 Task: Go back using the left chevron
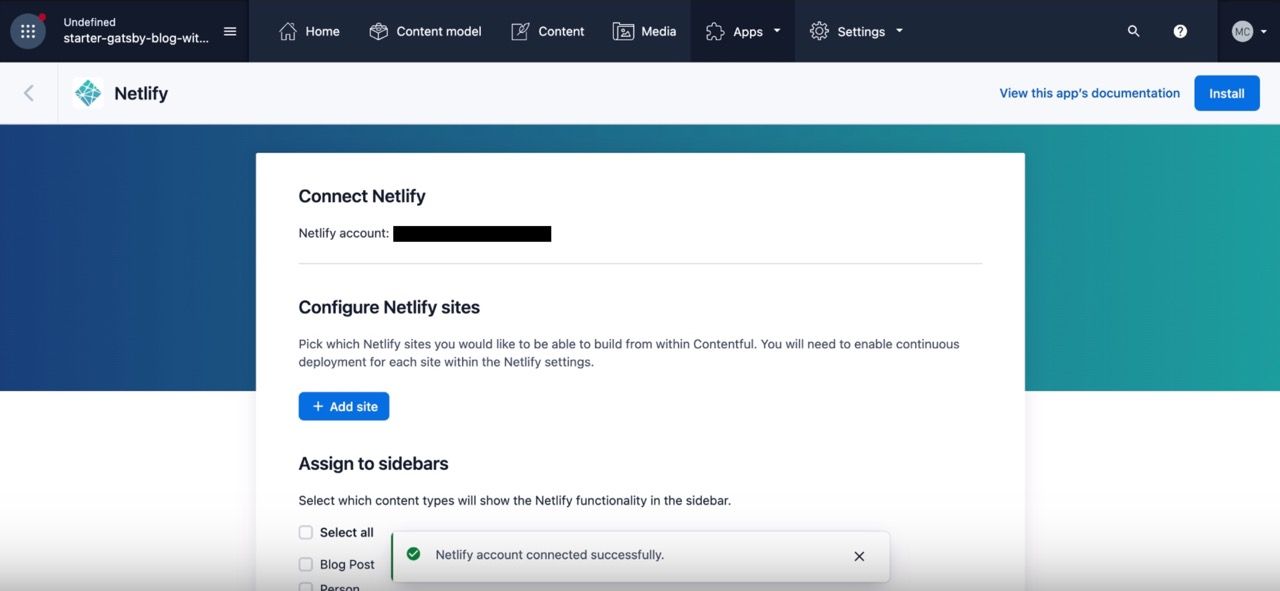click(x=29, y=93)
